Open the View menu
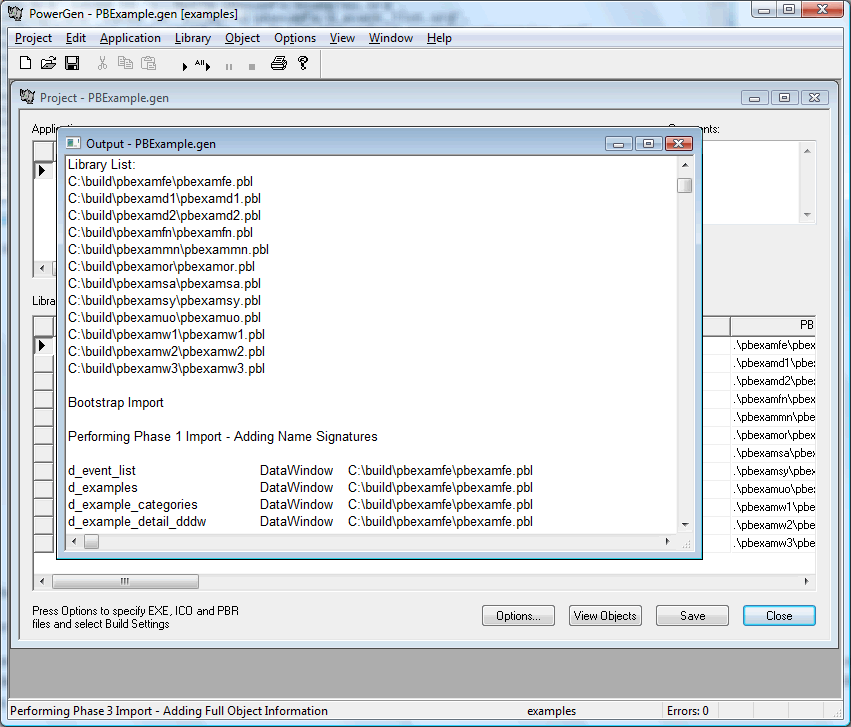The width and height of the screenshot is (851, 727). click(x=342, y=38)
